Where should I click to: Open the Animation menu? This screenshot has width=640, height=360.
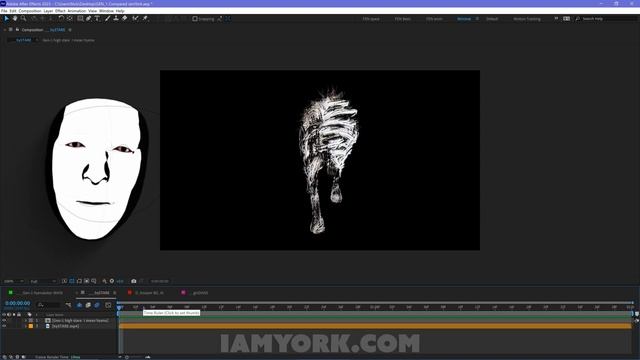point(77,11)
